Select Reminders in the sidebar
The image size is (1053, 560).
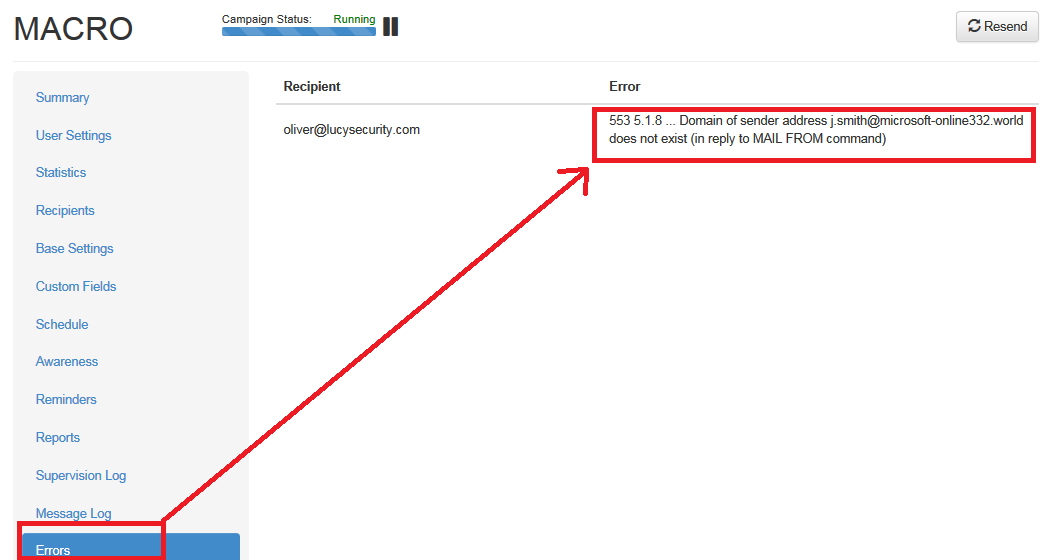[66, 400]
